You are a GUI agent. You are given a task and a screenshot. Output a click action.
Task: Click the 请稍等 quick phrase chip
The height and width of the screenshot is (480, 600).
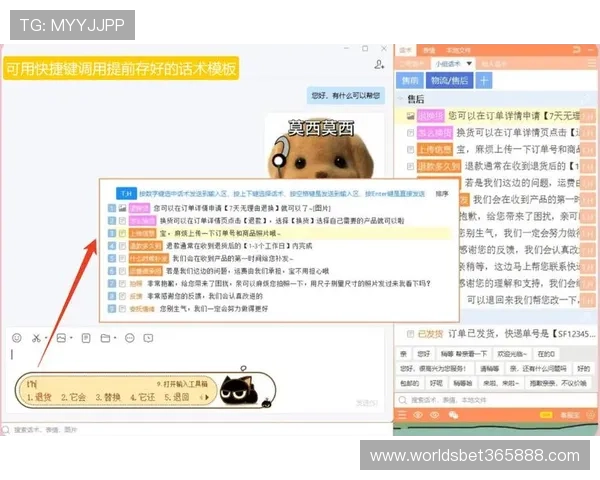coord(489,369)
